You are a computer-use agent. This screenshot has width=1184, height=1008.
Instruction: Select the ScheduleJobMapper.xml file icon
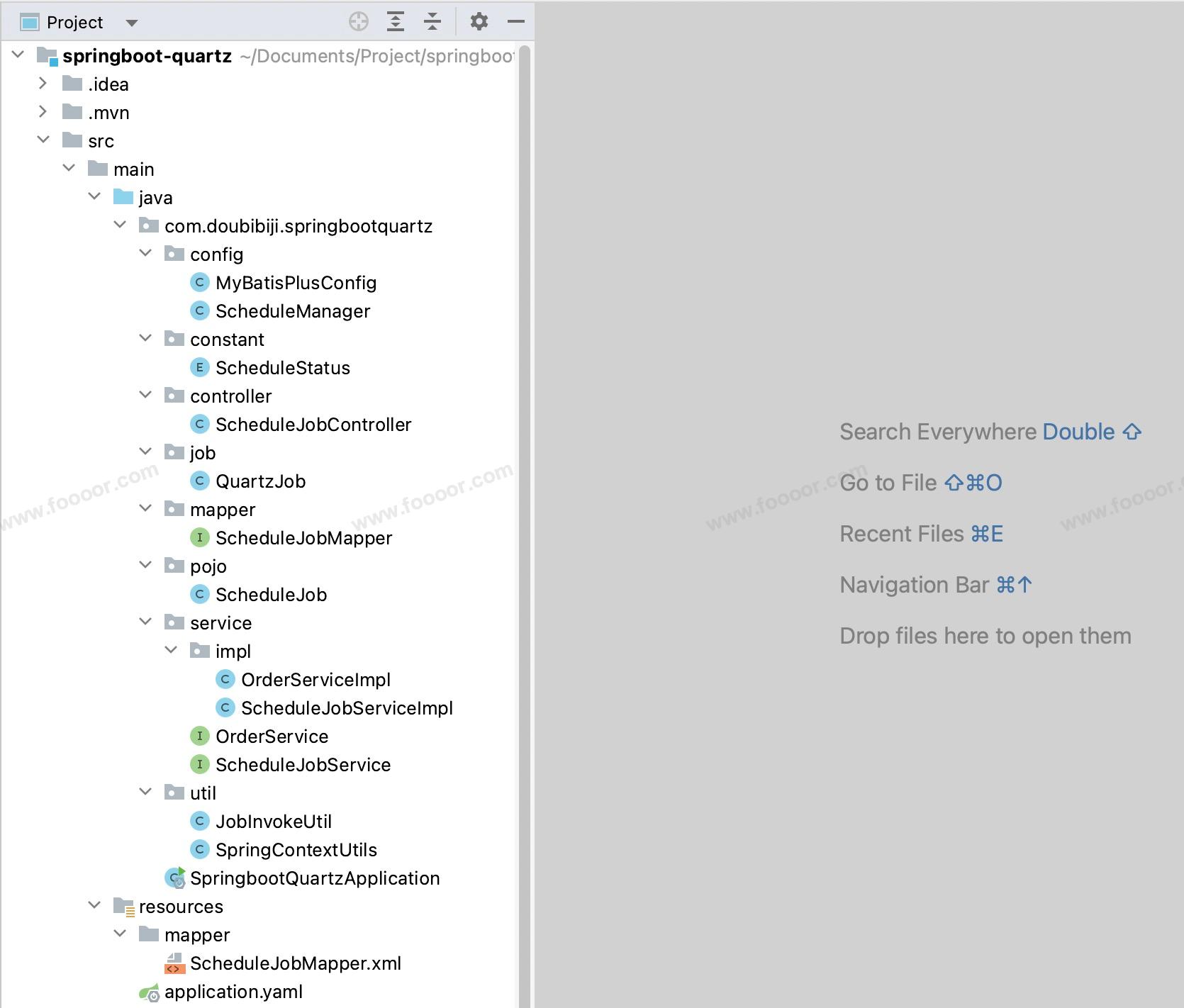point(174,963)
